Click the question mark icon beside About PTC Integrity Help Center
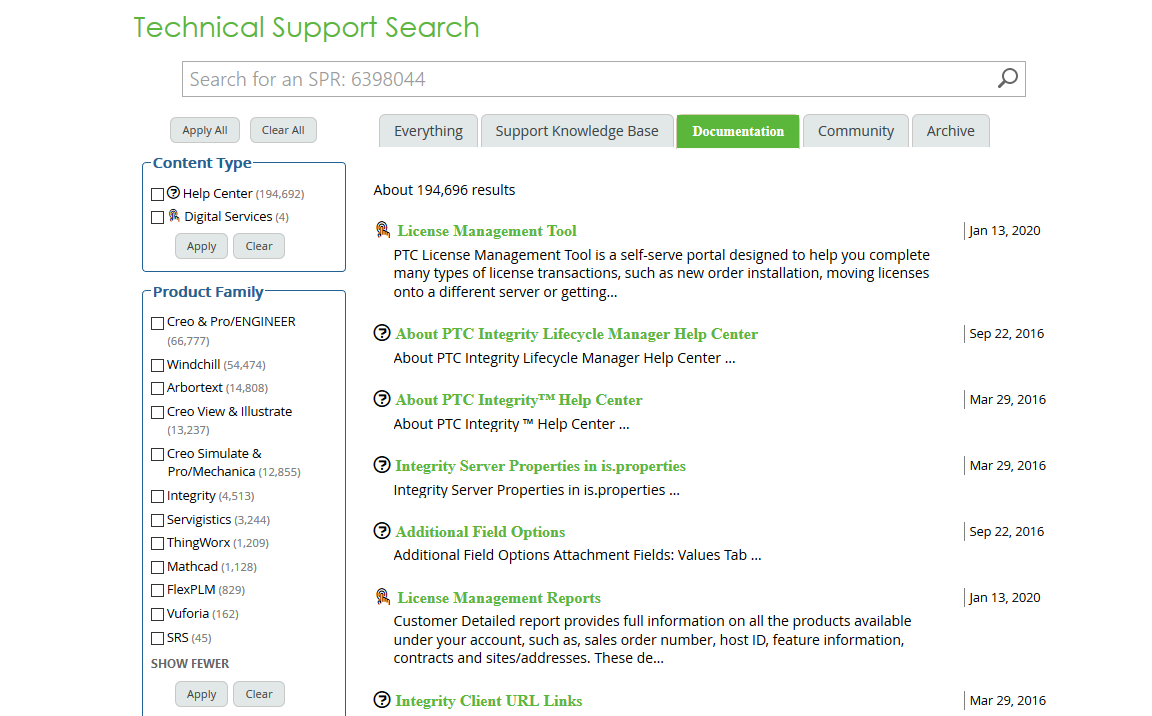Image resolution: width=1152 pixels, height=716 pixels. tap(382, 399)
